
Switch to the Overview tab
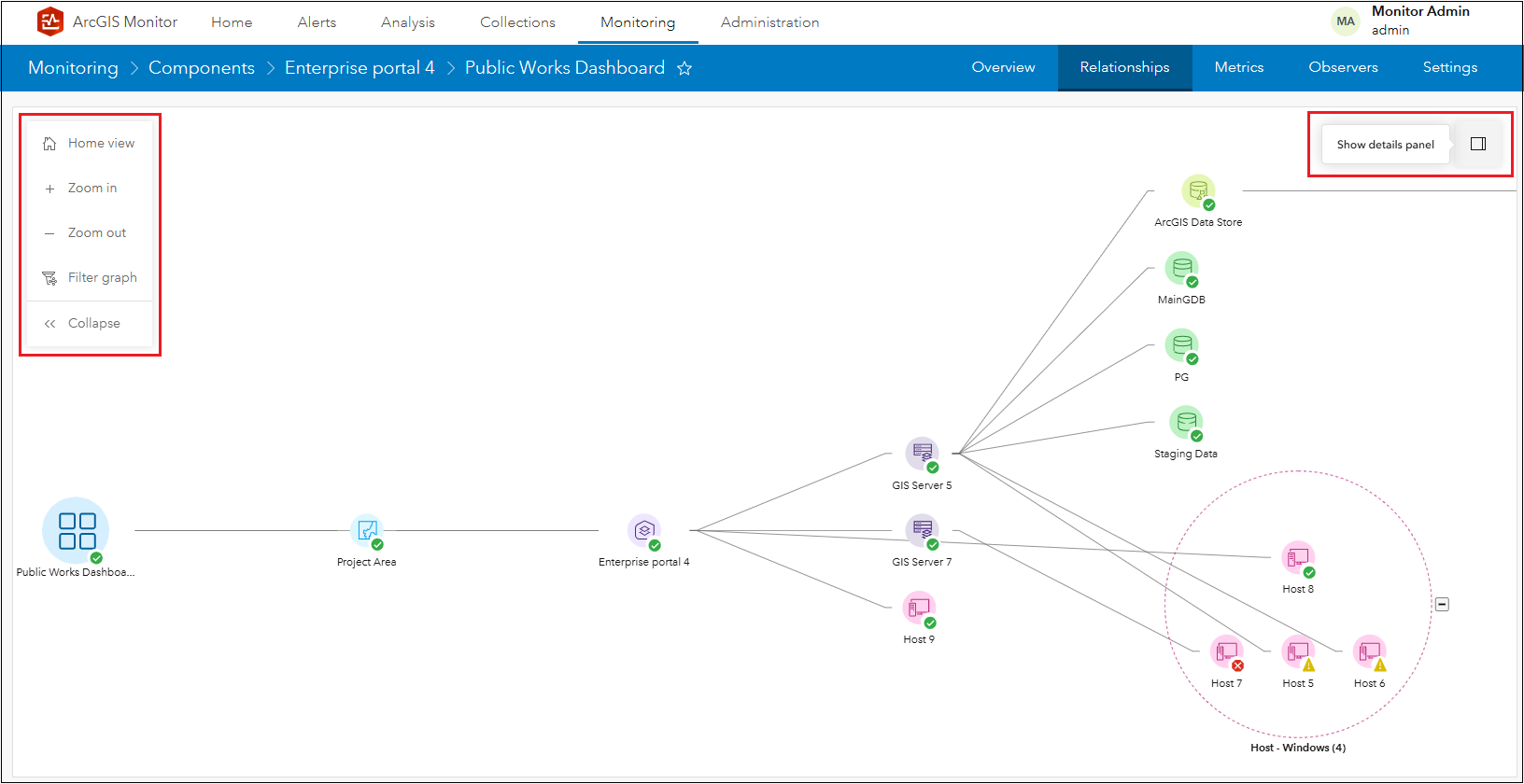coord(1004,67)
